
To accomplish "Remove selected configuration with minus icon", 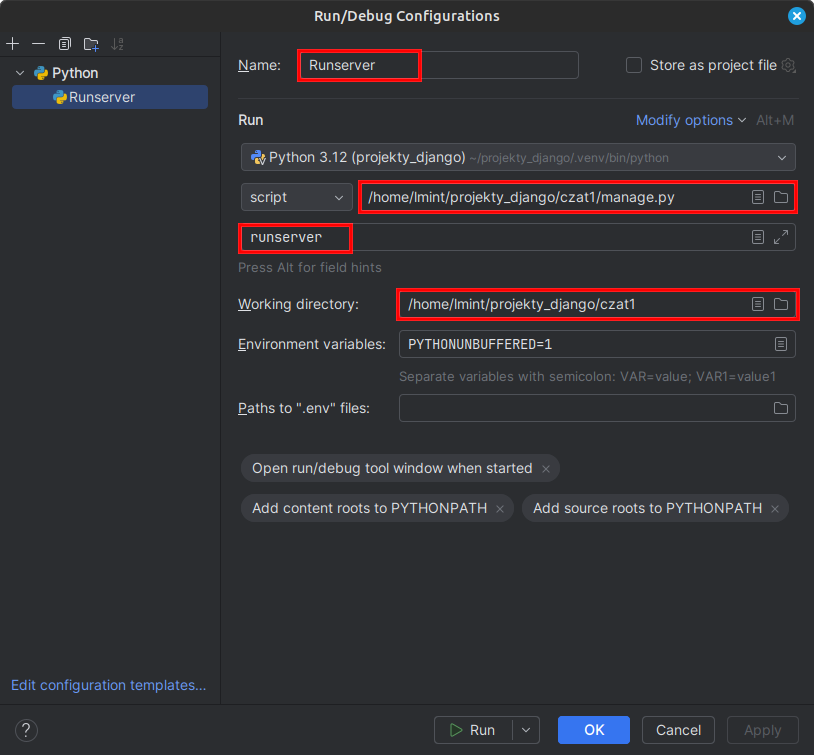I will click(38, 44).
